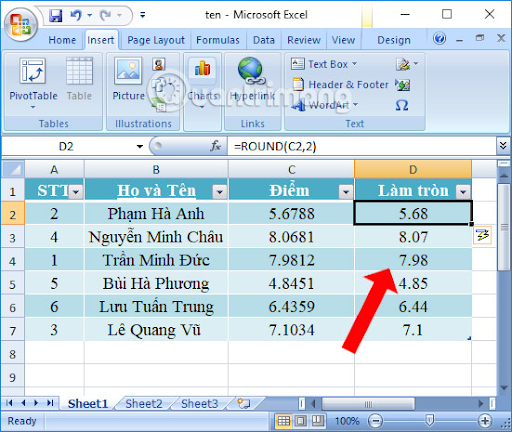Viewport: 512px width, 432px height.
Task: Insert a Symbol (Omega icon)
Action: coord(402,105)
